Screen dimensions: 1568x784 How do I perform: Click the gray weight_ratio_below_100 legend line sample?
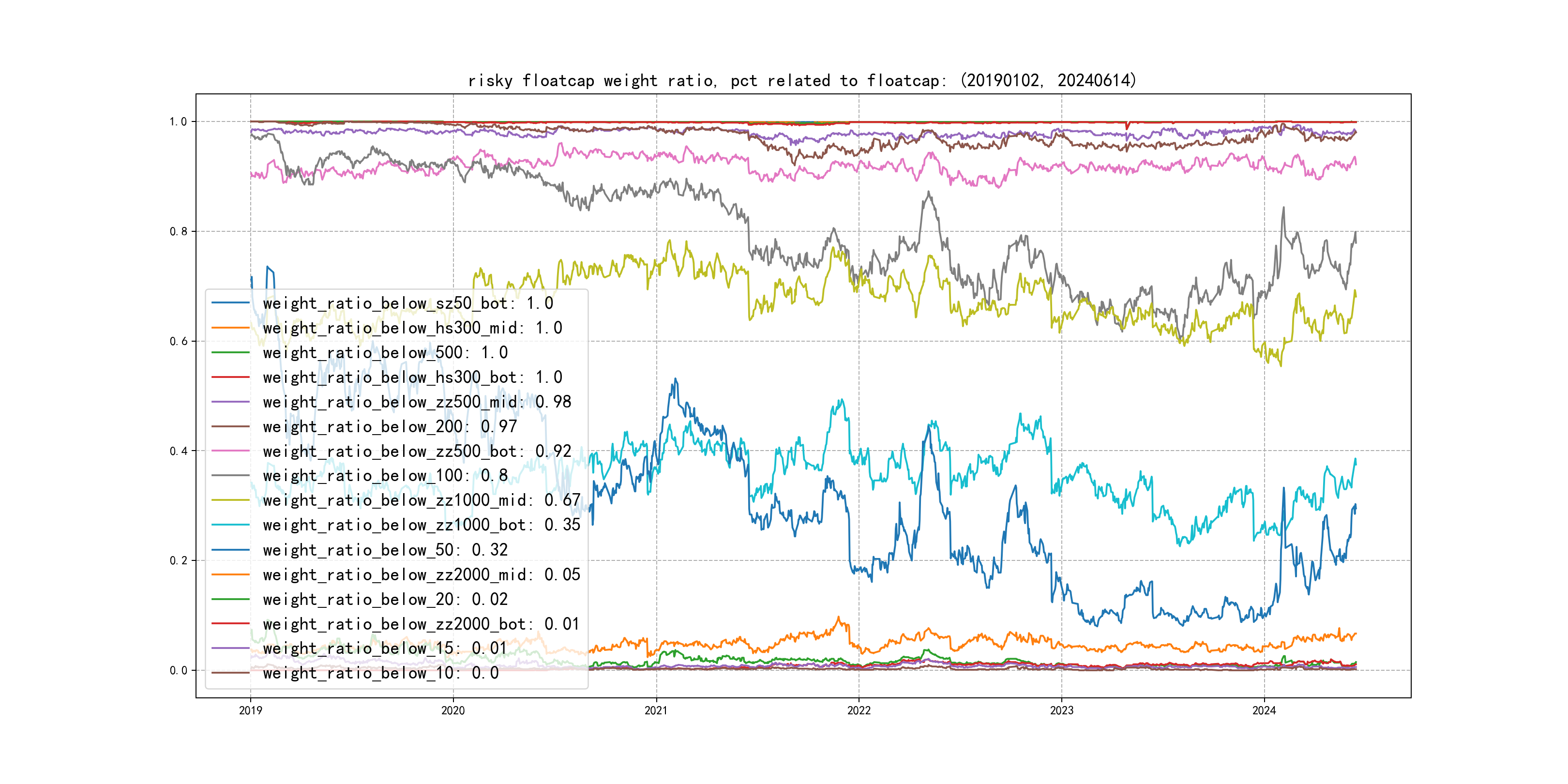point(231,475)
